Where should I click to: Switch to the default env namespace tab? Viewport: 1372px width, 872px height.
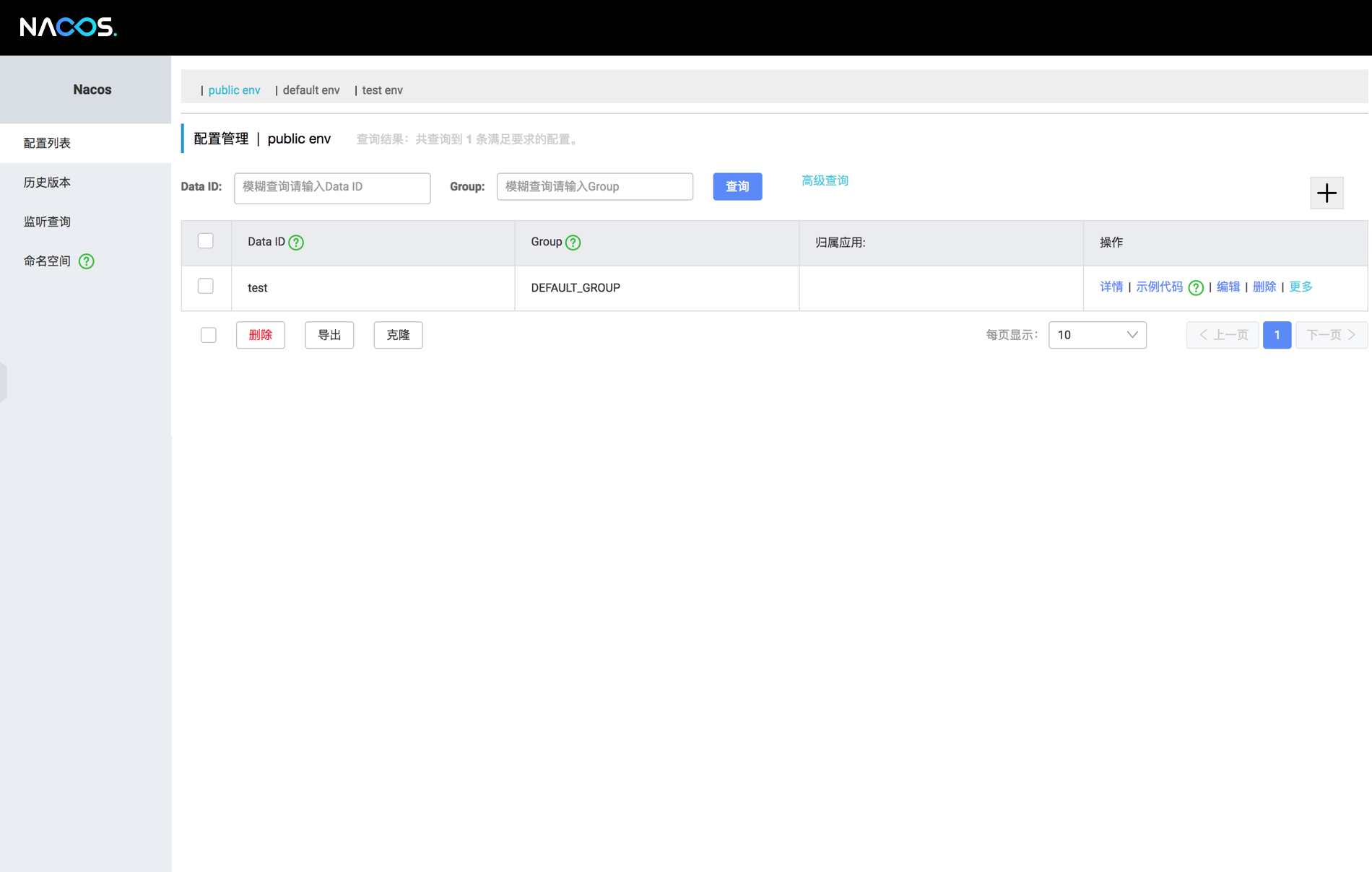(311, 90)
